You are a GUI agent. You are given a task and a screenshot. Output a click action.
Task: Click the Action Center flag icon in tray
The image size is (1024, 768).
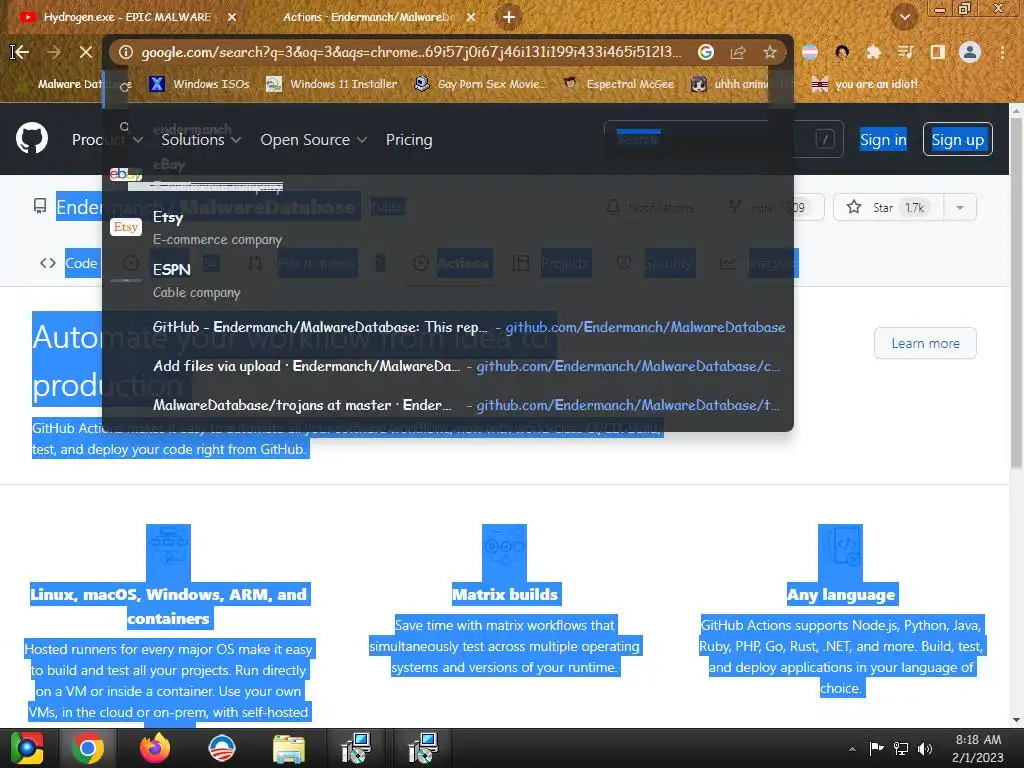(876, 748)
